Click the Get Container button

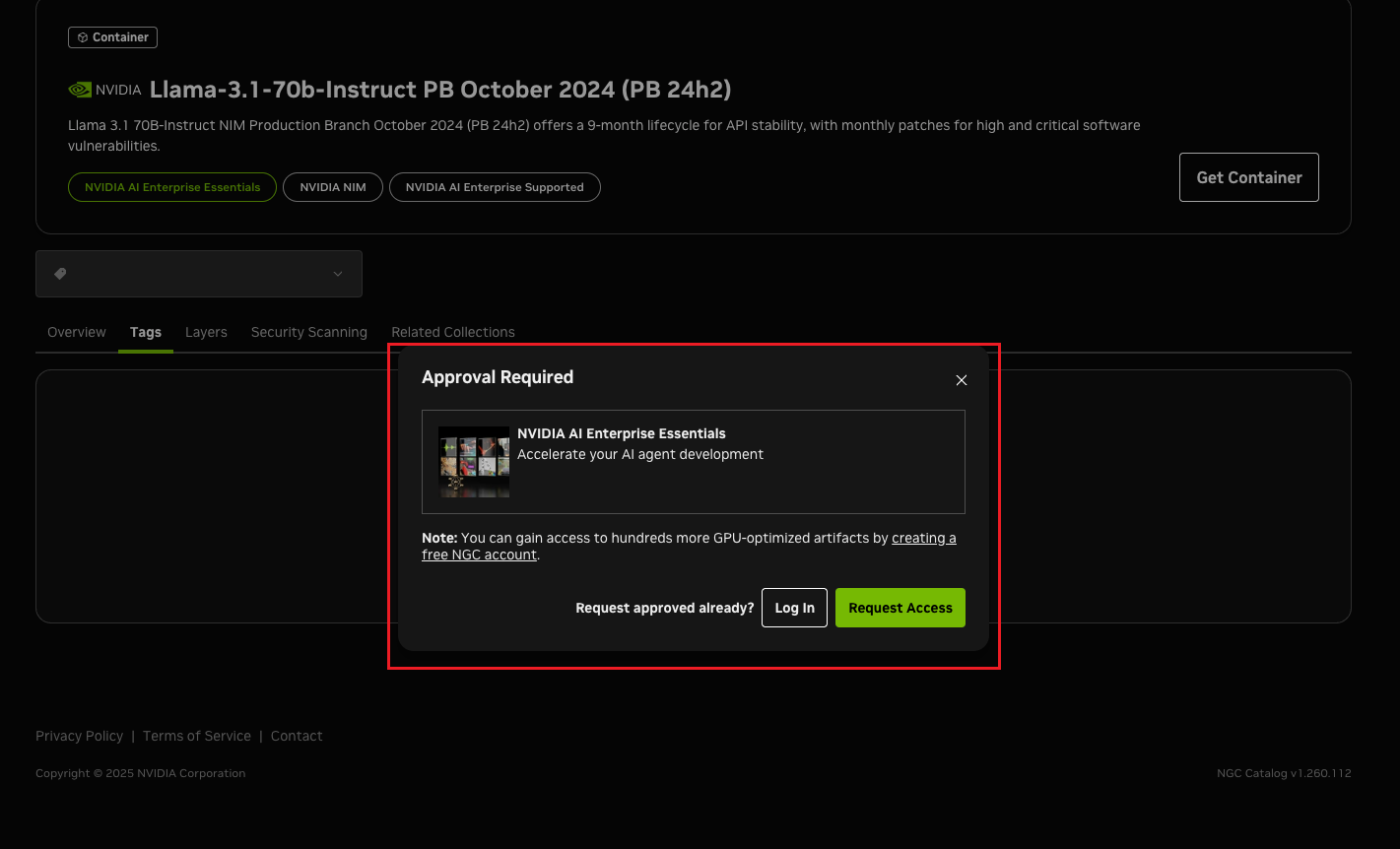[x=1249, y=177]
